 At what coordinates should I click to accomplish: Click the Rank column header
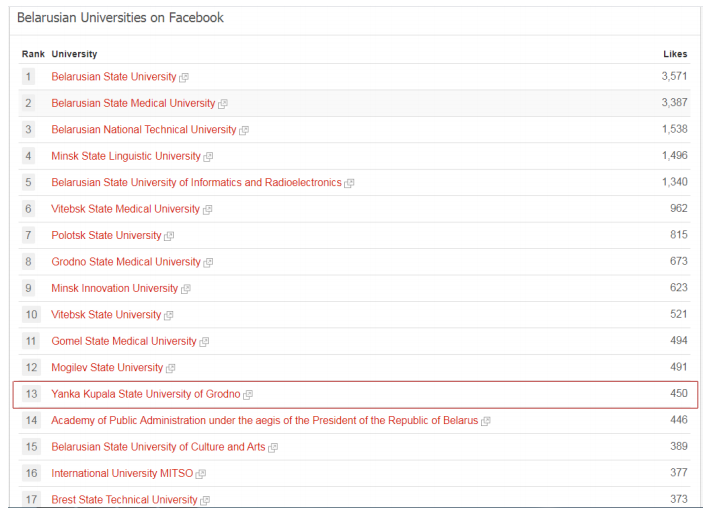(x=33, y=54)
